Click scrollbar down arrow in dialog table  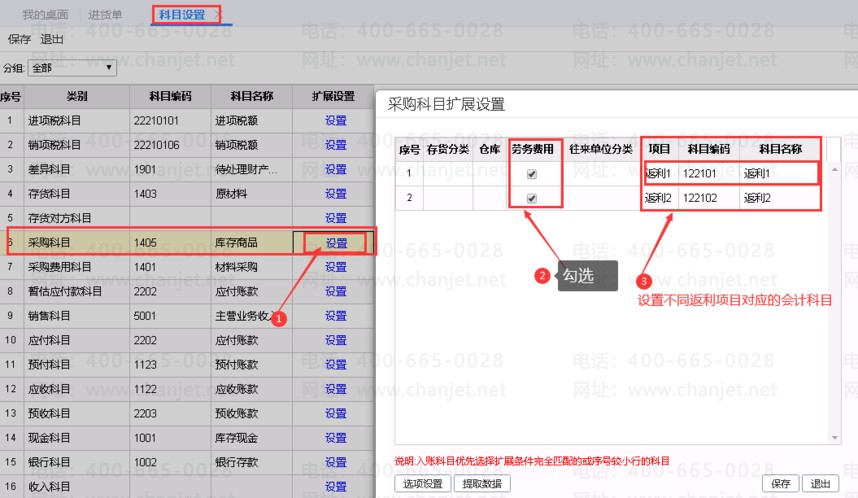pyautogui.click(x=834, y=437)
